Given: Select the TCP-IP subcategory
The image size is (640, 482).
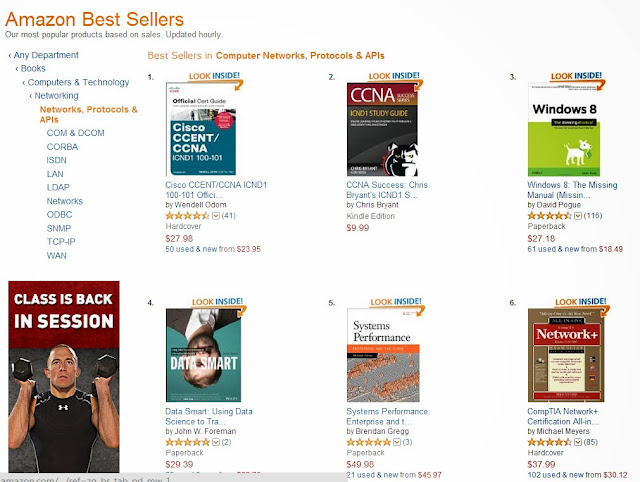Looking at the screenshot, I should [x=61, y=242].
